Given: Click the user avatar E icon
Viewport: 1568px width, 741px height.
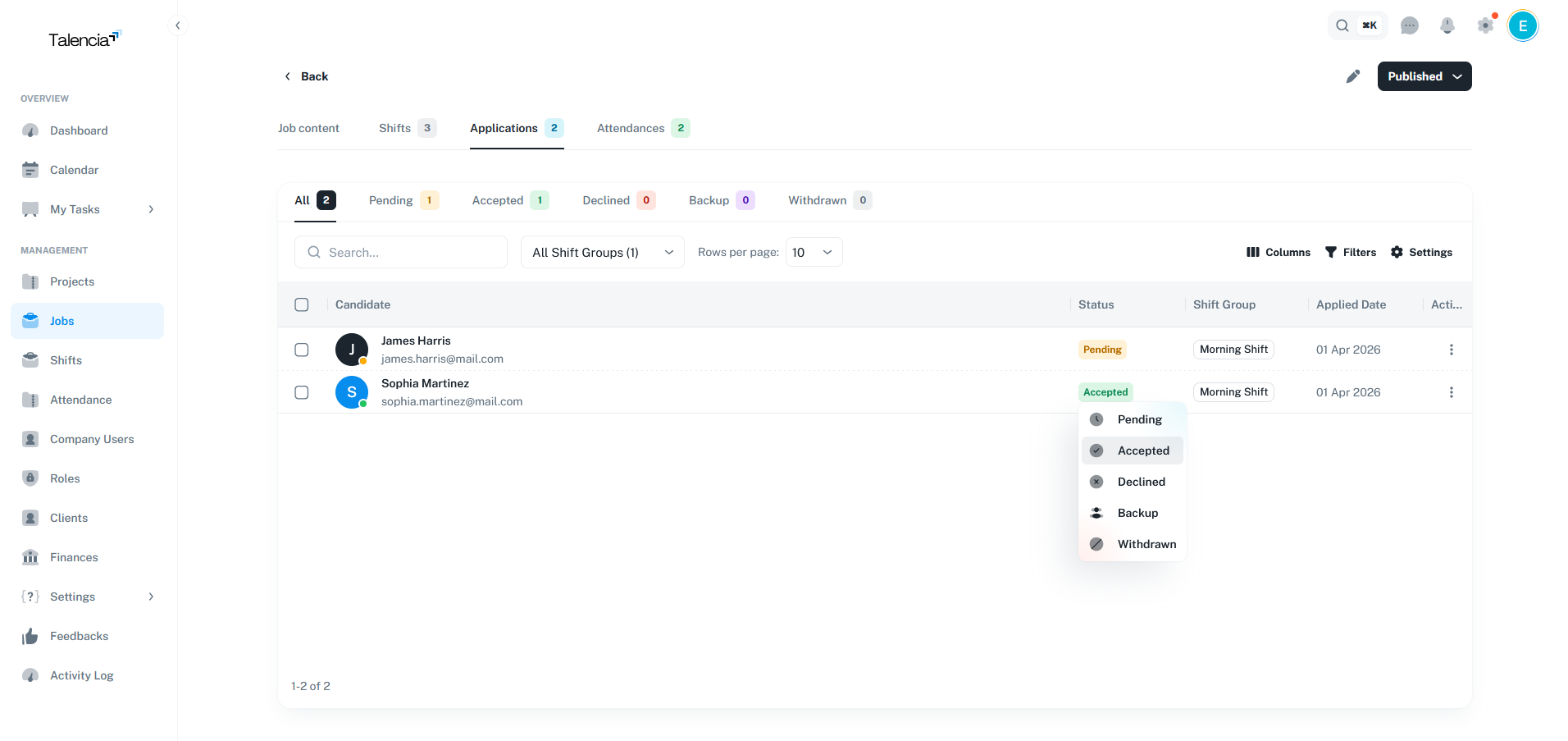Looking at the screenshot, I should (1523, 25).
